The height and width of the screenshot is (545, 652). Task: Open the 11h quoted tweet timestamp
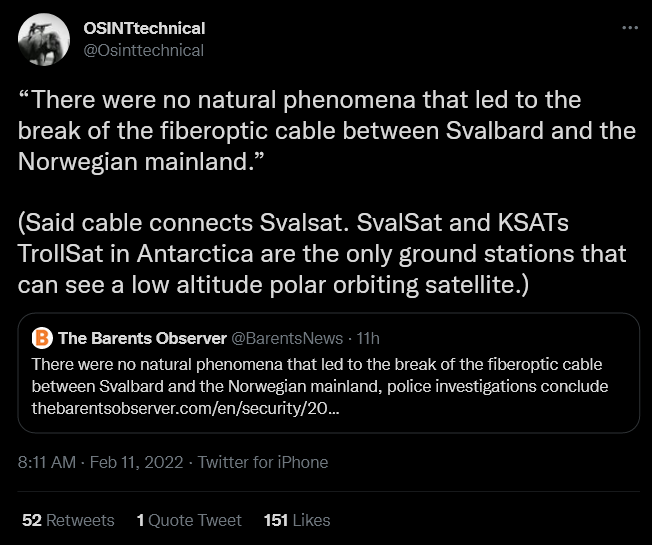point(368,338)
